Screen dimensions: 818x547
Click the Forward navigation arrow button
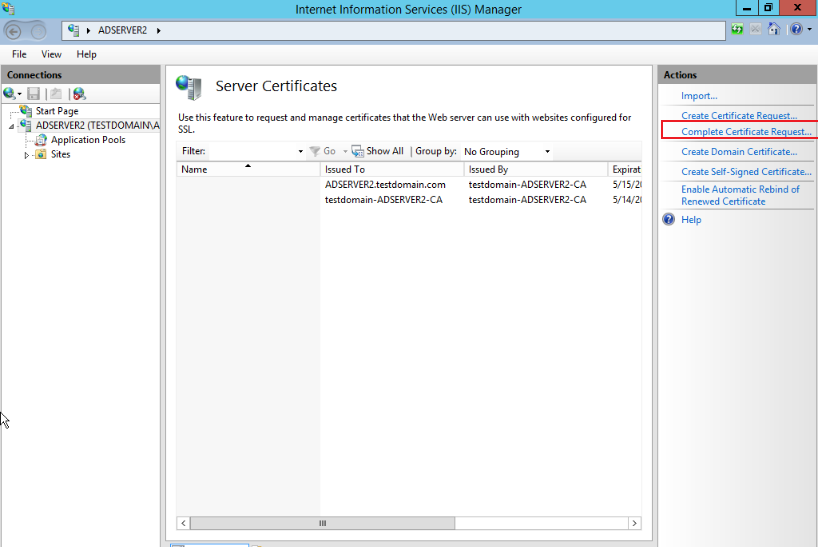38,31
